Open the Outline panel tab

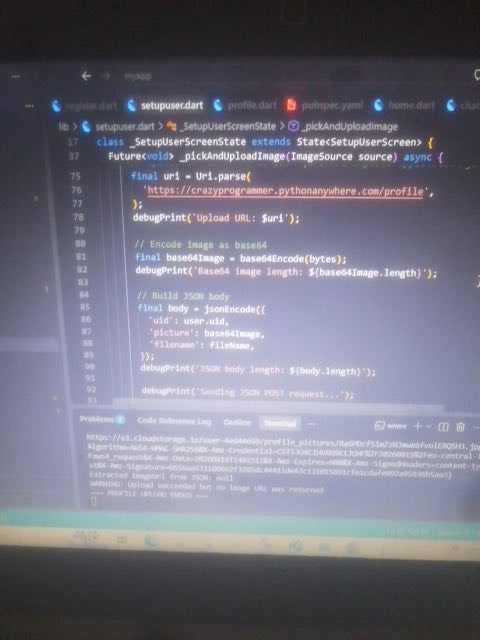point(237,422)
